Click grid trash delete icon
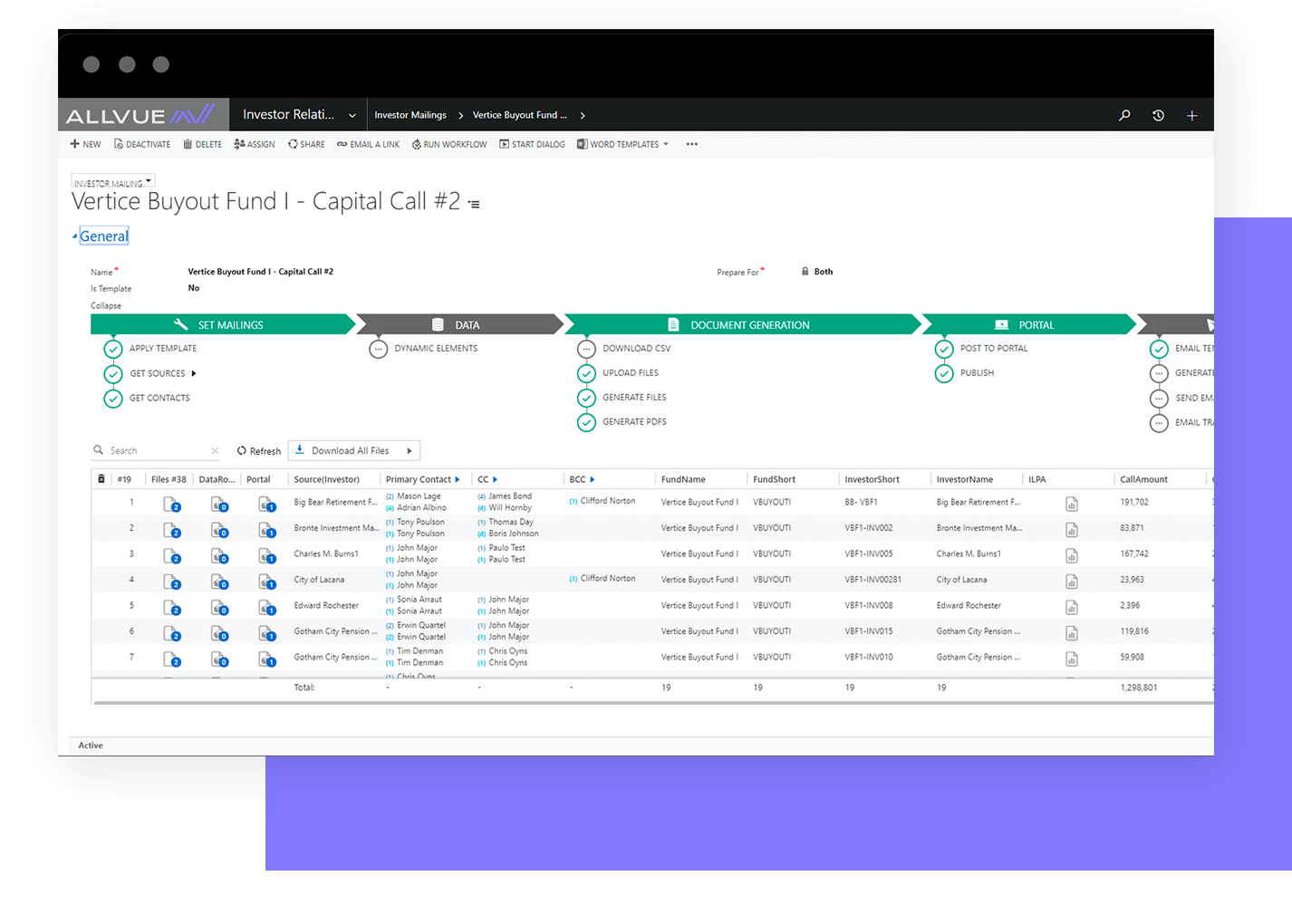 tap(101, 479)
